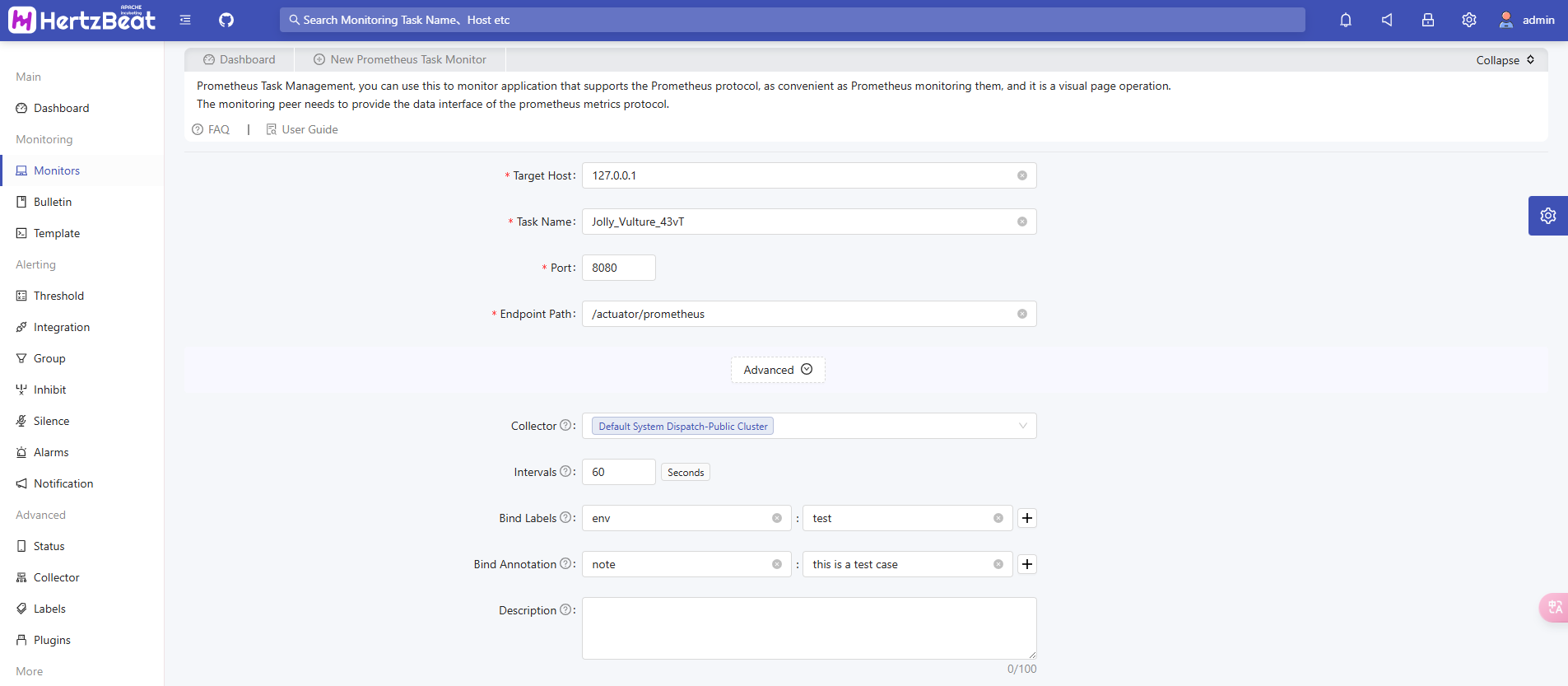Toggle the sidebar menu fold icon

pyautogui.click(x=185, y=20)
